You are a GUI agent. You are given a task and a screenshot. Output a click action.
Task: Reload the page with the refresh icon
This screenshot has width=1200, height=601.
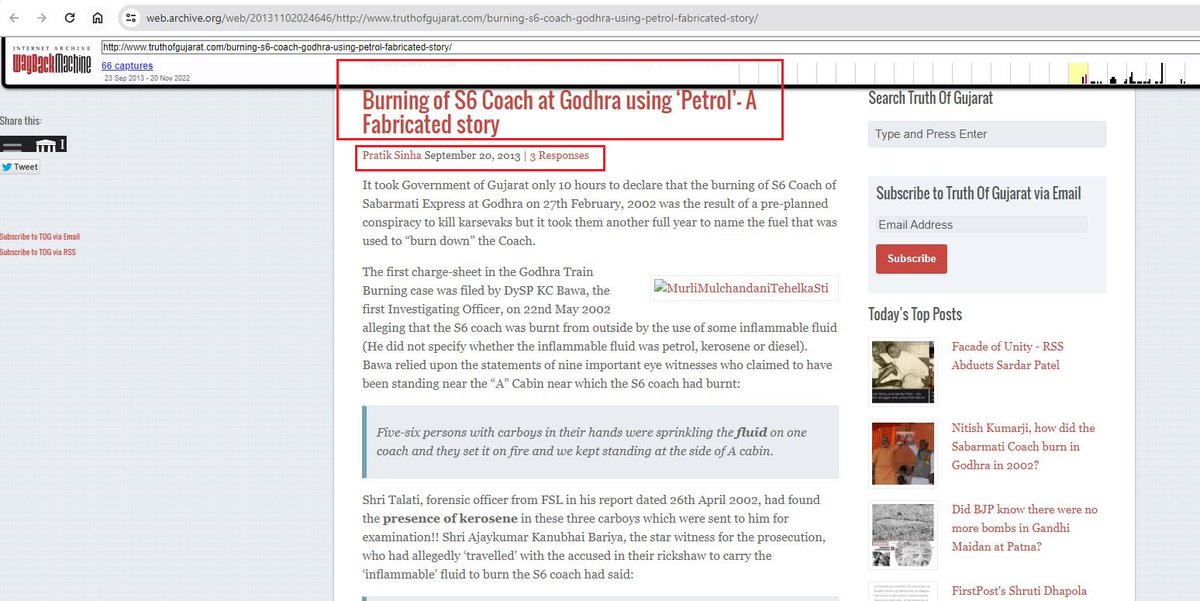click(x=69, y=18)
